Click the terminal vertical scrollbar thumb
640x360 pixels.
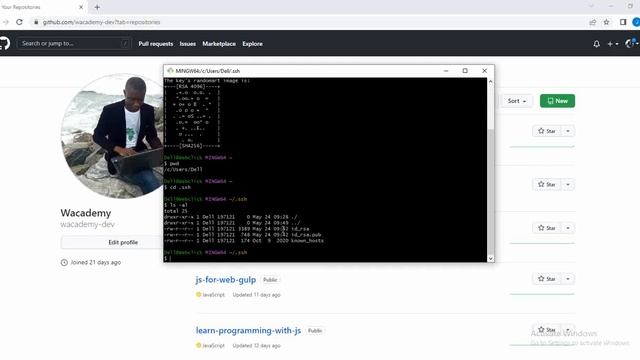click(491, 192)
